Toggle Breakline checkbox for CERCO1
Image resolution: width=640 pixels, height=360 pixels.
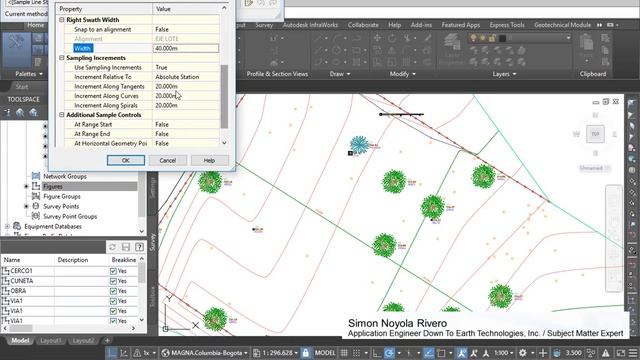click(x=113, y=271)
